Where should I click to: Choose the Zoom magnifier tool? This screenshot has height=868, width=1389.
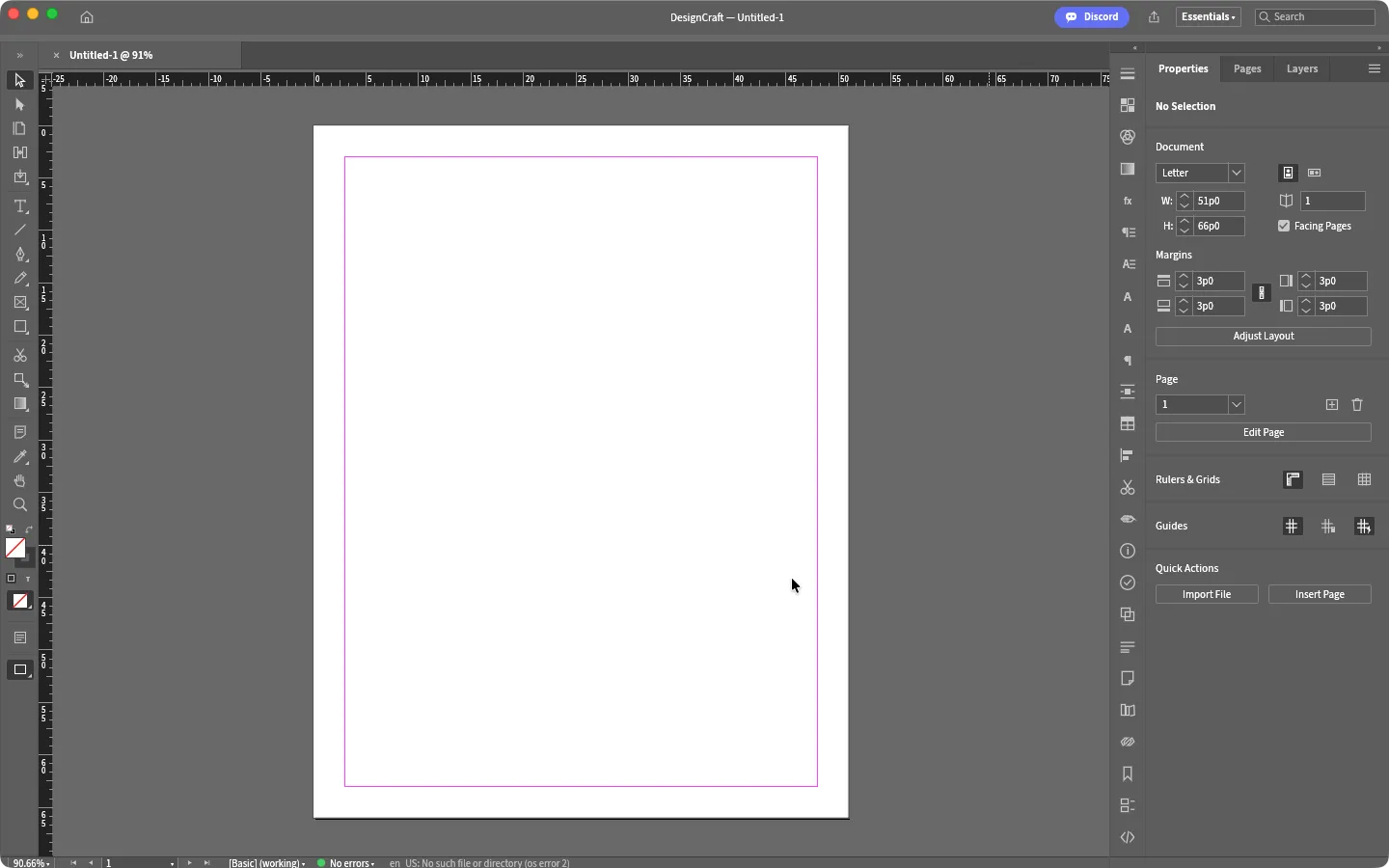pos(20,505)
